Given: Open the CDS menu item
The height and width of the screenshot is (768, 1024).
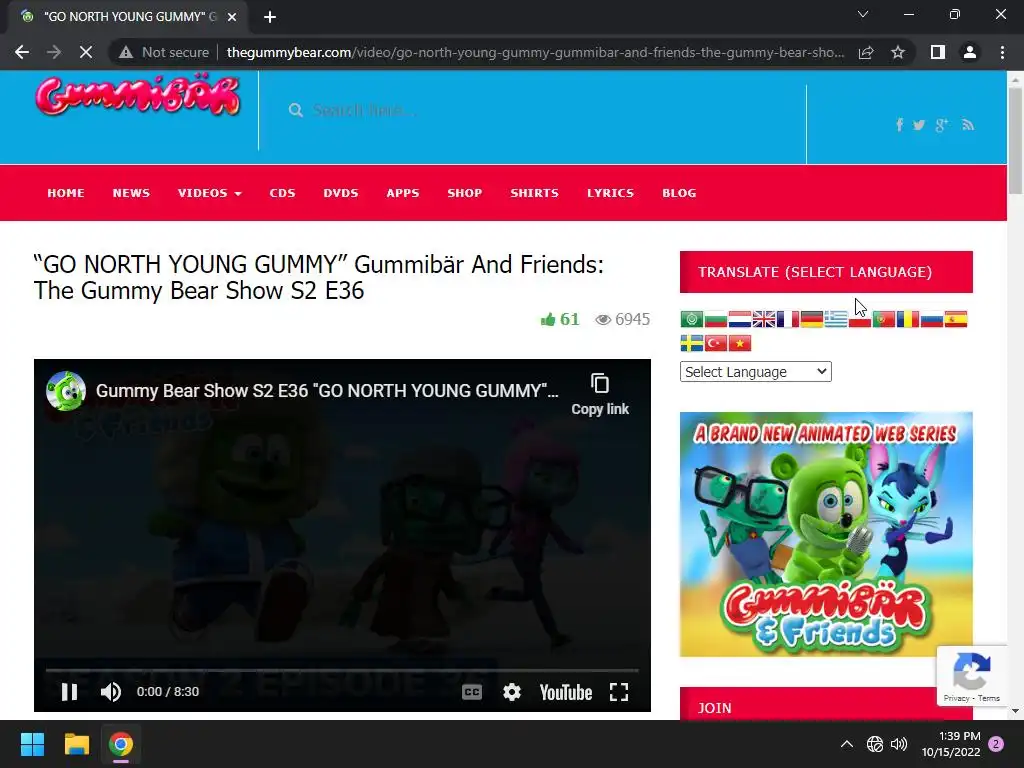Looking at the screenshot, I should coord(282,193).
